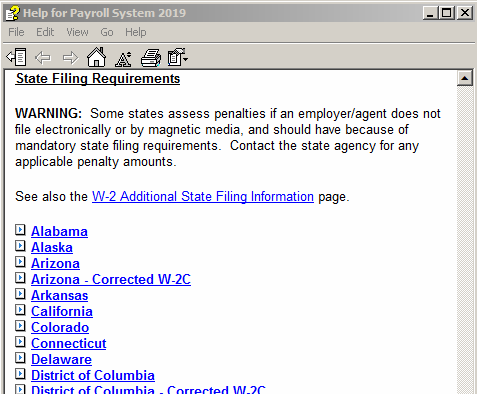Expand the arrow beside Alaska

coord(20,246)
